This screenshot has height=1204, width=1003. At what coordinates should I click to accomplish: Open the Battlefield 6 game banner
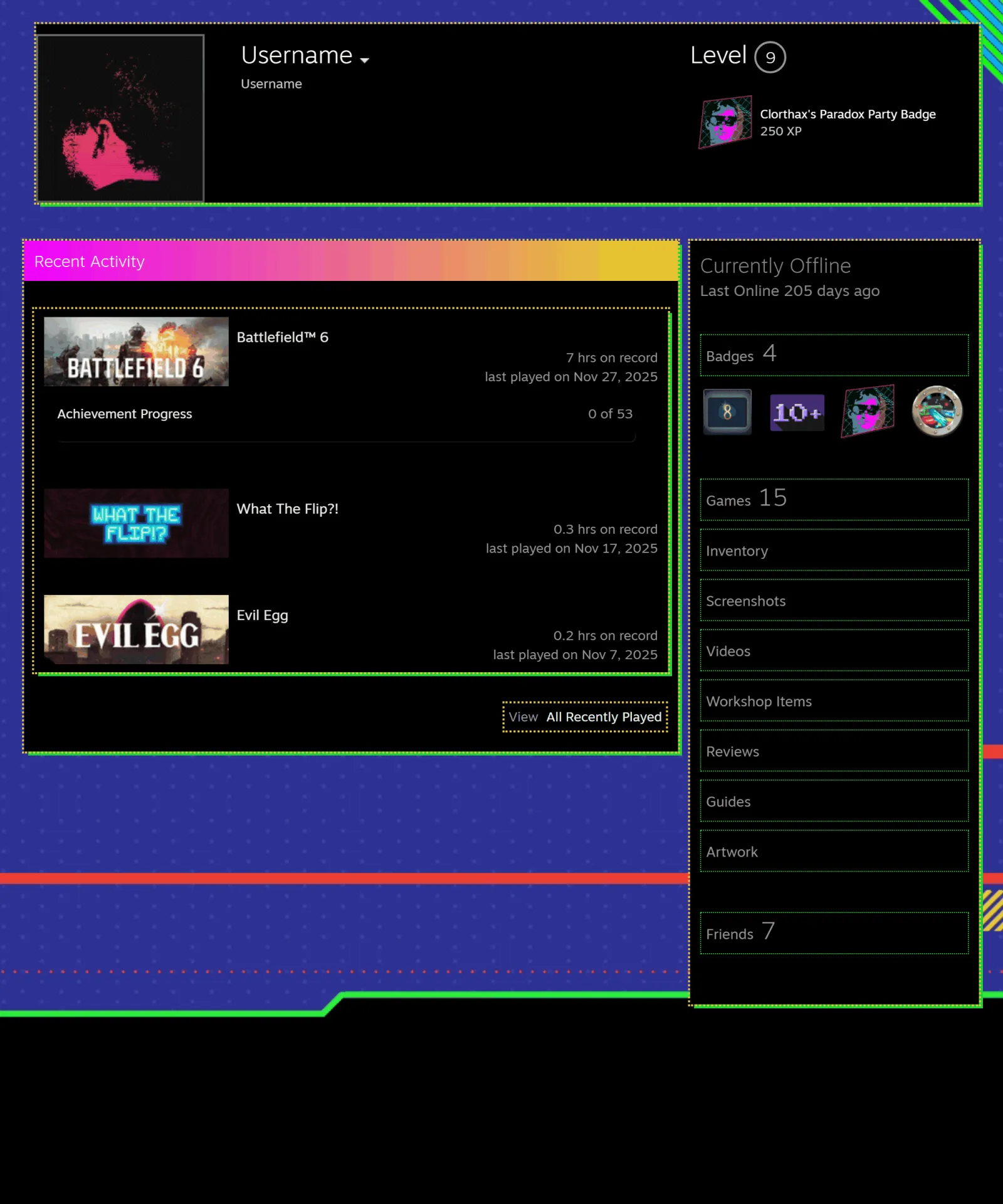(136, 351)
